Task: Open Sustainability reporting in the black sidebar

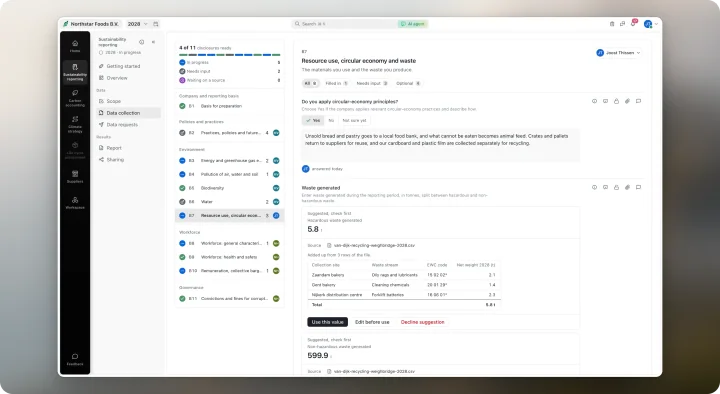Action: [x=75, y=72]
